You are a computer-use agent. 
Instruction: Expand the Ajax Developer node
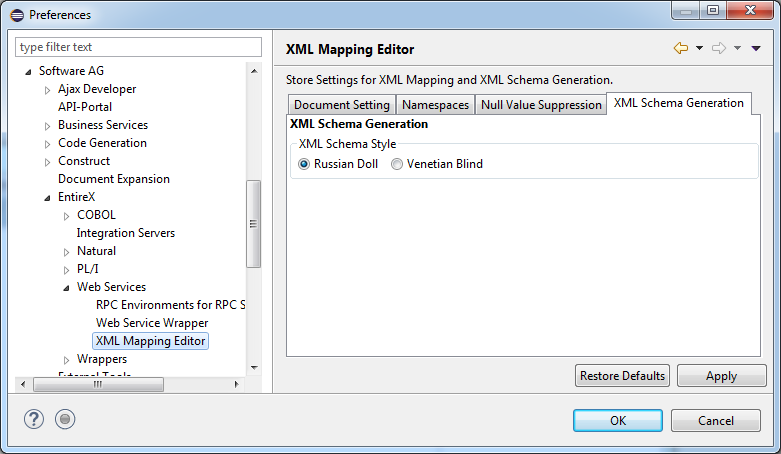tap(47, 90)
